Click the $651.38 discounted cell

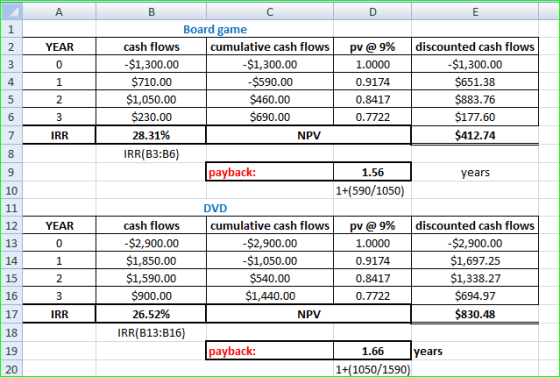tap(475, 82)
